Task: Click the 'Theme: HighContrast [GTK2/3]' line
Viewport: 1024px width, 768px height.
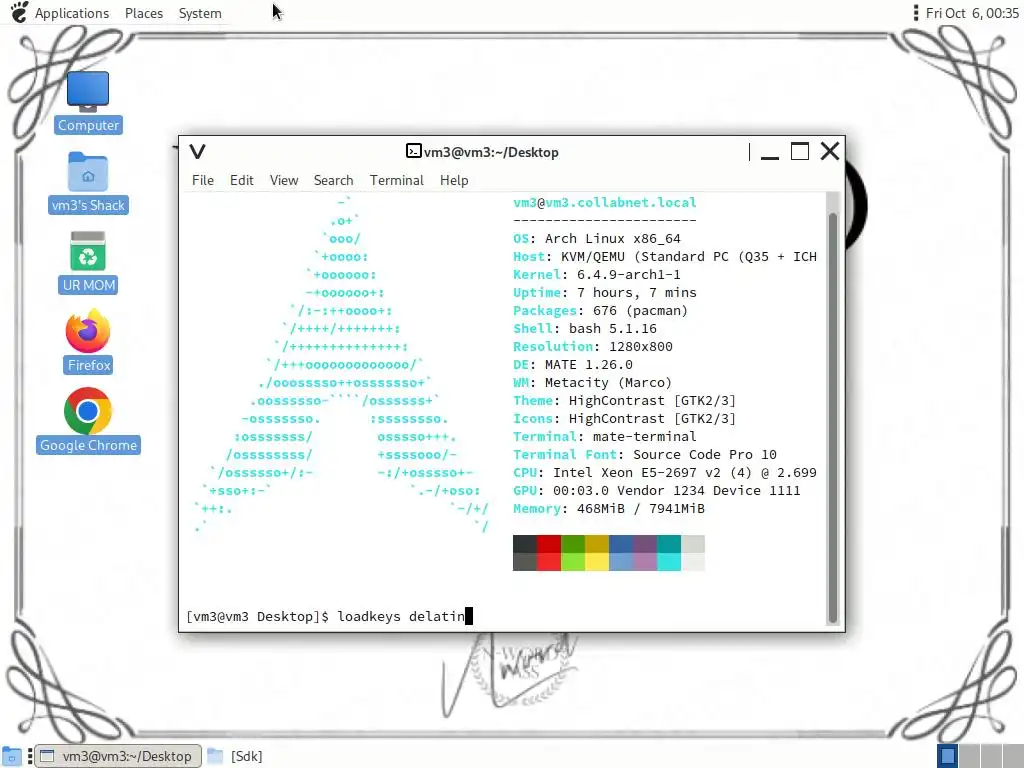Action: 624,400
